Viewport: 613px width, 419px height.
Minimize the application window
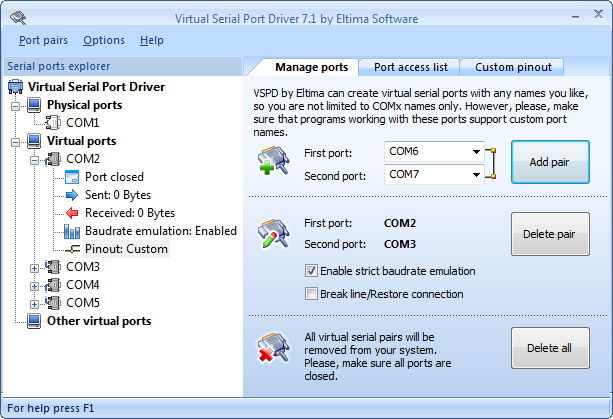tap(575, 17)
